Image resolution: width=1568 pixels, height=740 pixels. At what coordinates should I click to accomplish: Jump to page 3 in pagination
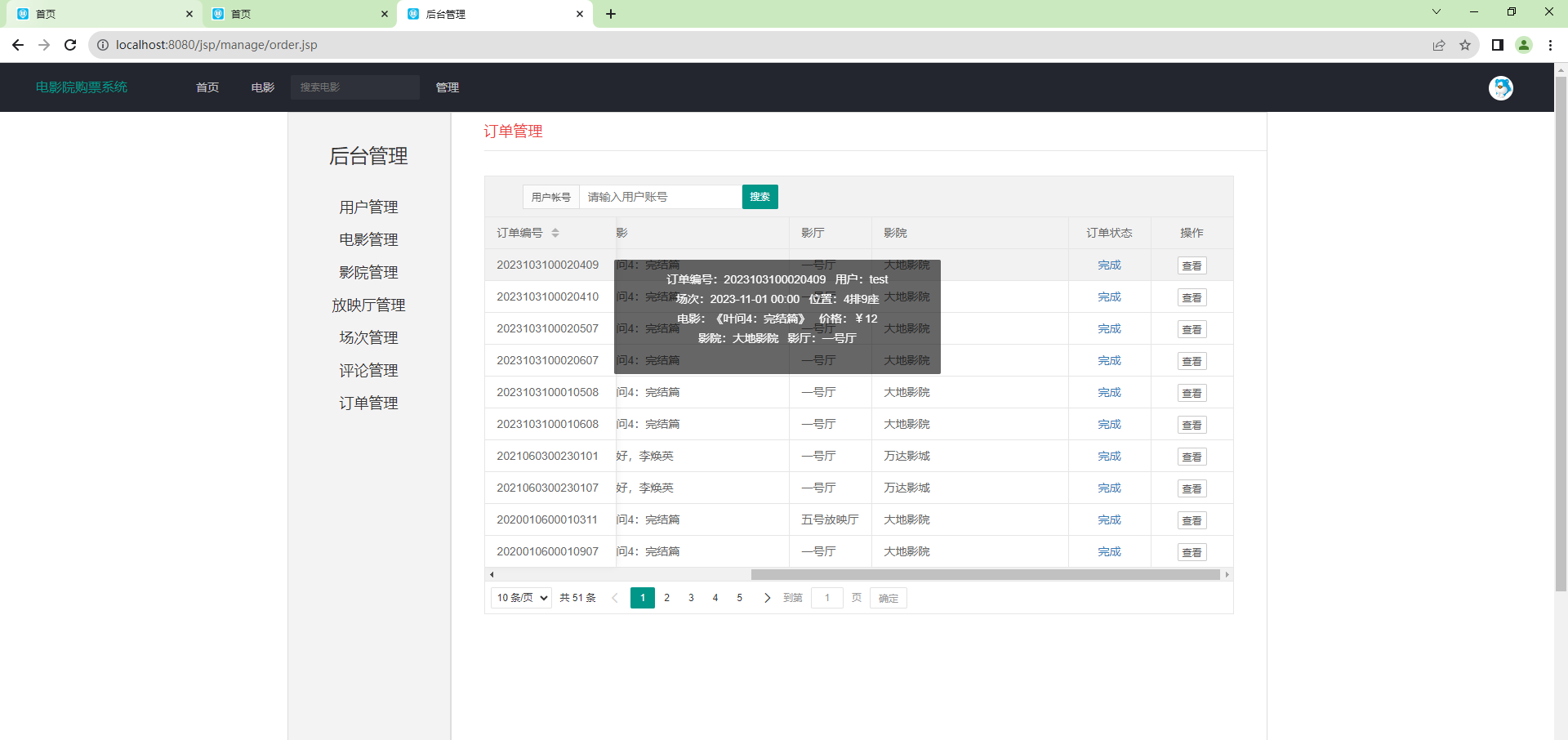(691, 598)
